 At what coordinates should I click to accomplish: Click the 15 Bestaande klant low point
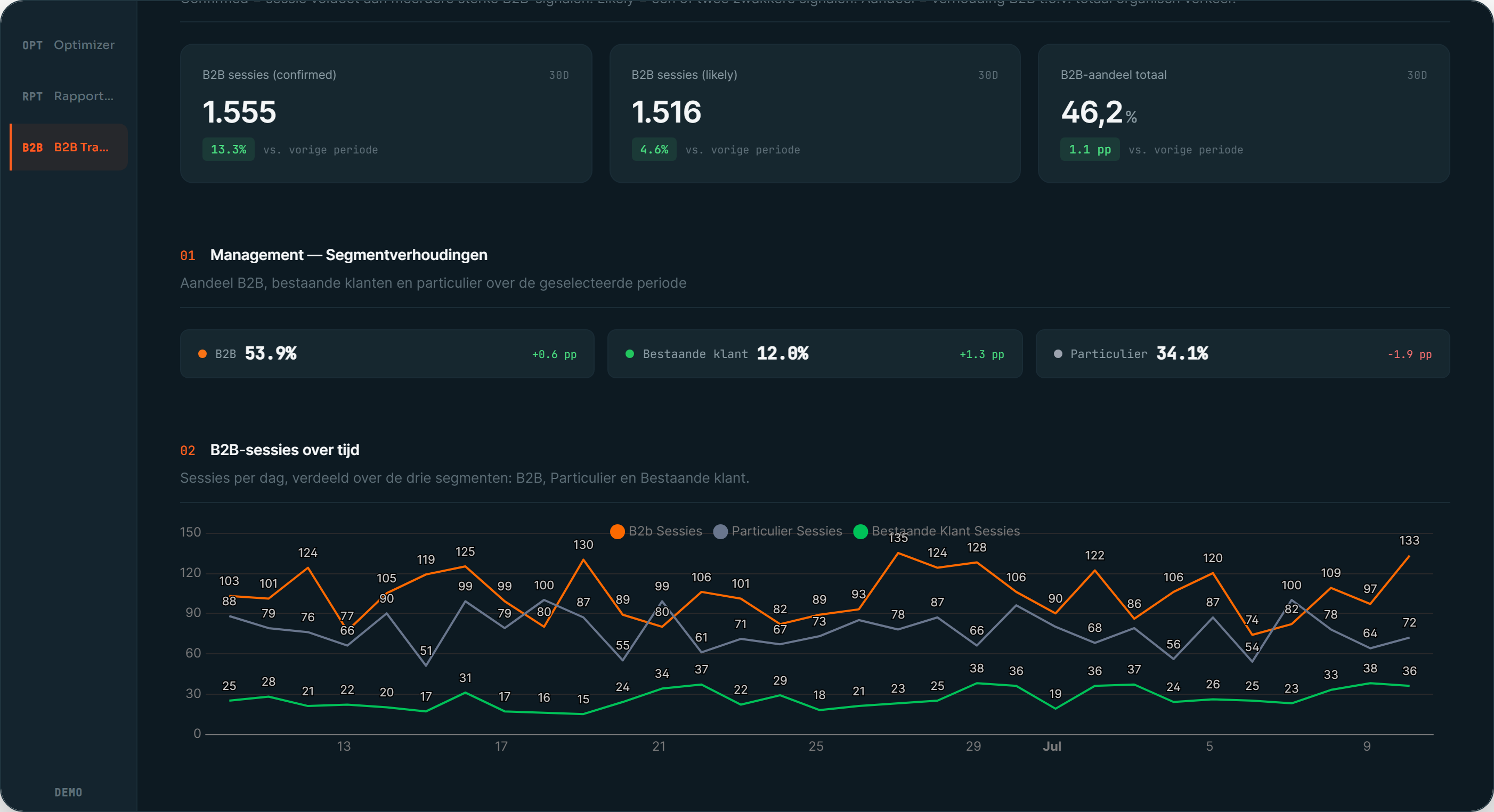click(x=583, y=714)
